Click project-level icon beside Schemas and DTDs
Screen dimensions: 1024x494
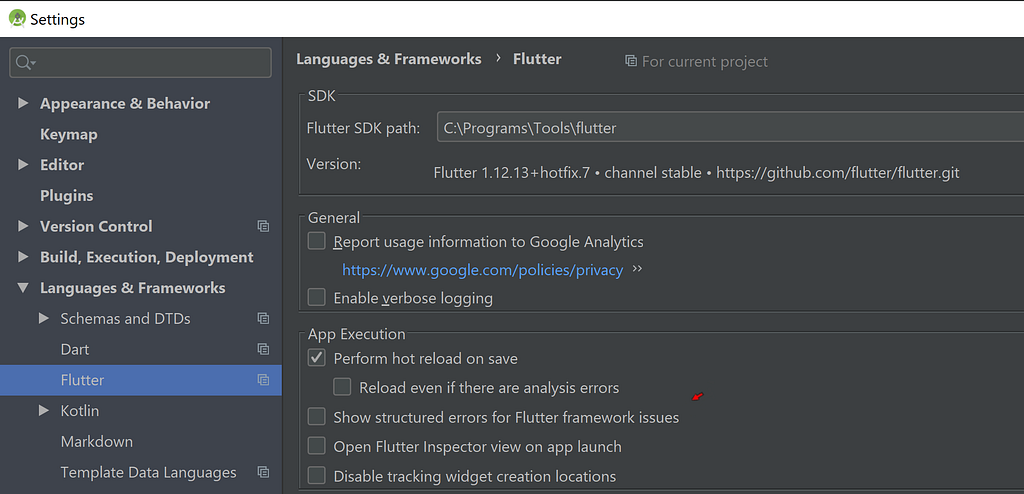pyautogui.click(x=263, y=319)
